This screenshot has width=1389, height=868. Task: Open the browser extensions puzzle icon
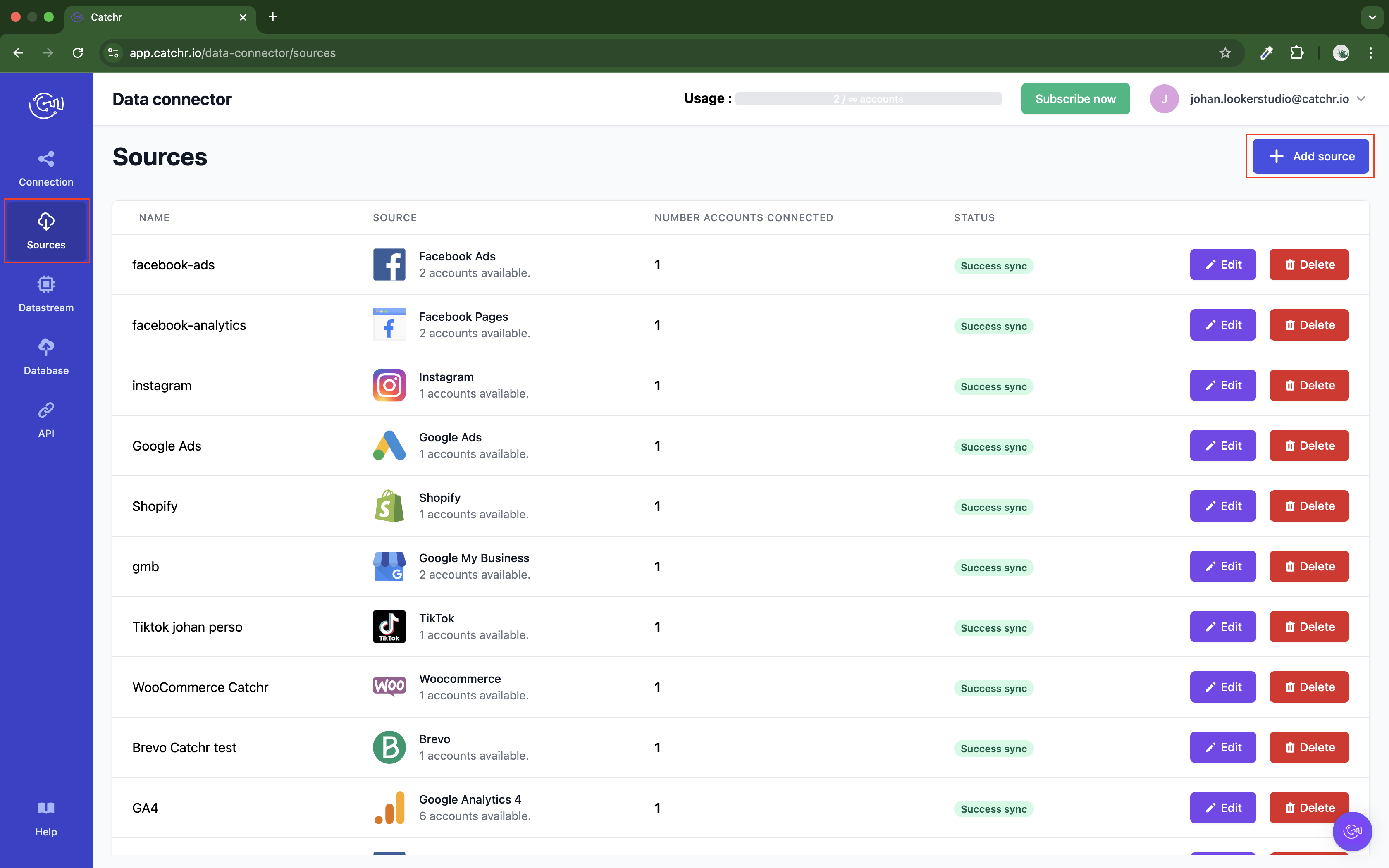[1296, 53]
